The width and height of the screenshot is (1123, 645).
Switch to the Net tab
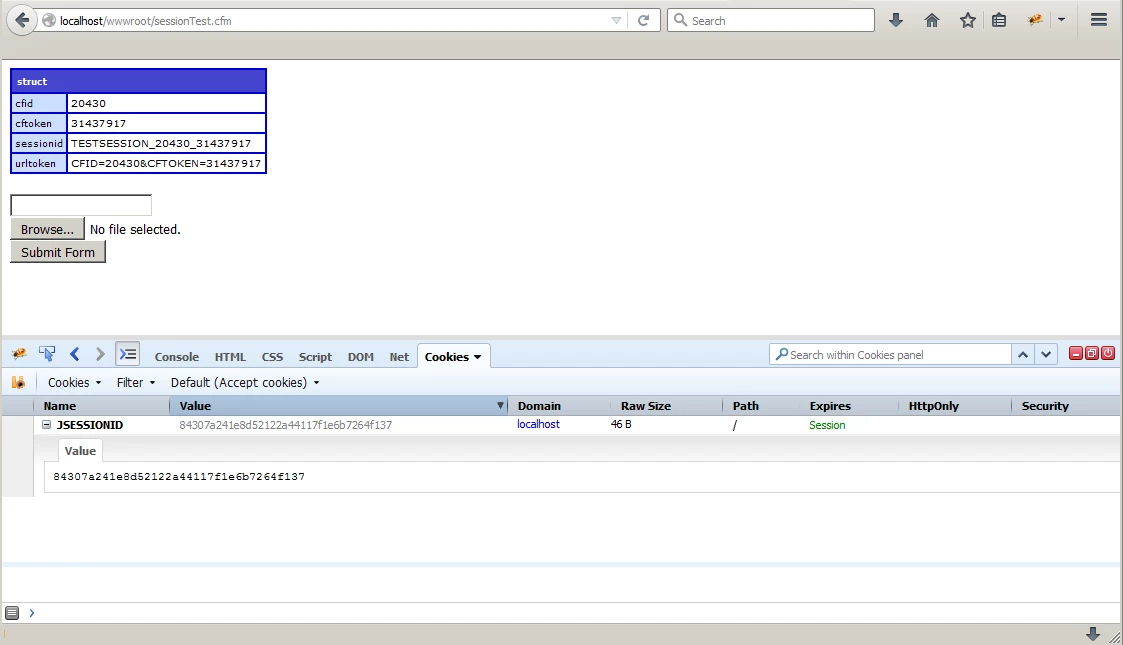(x=399, y=357)
